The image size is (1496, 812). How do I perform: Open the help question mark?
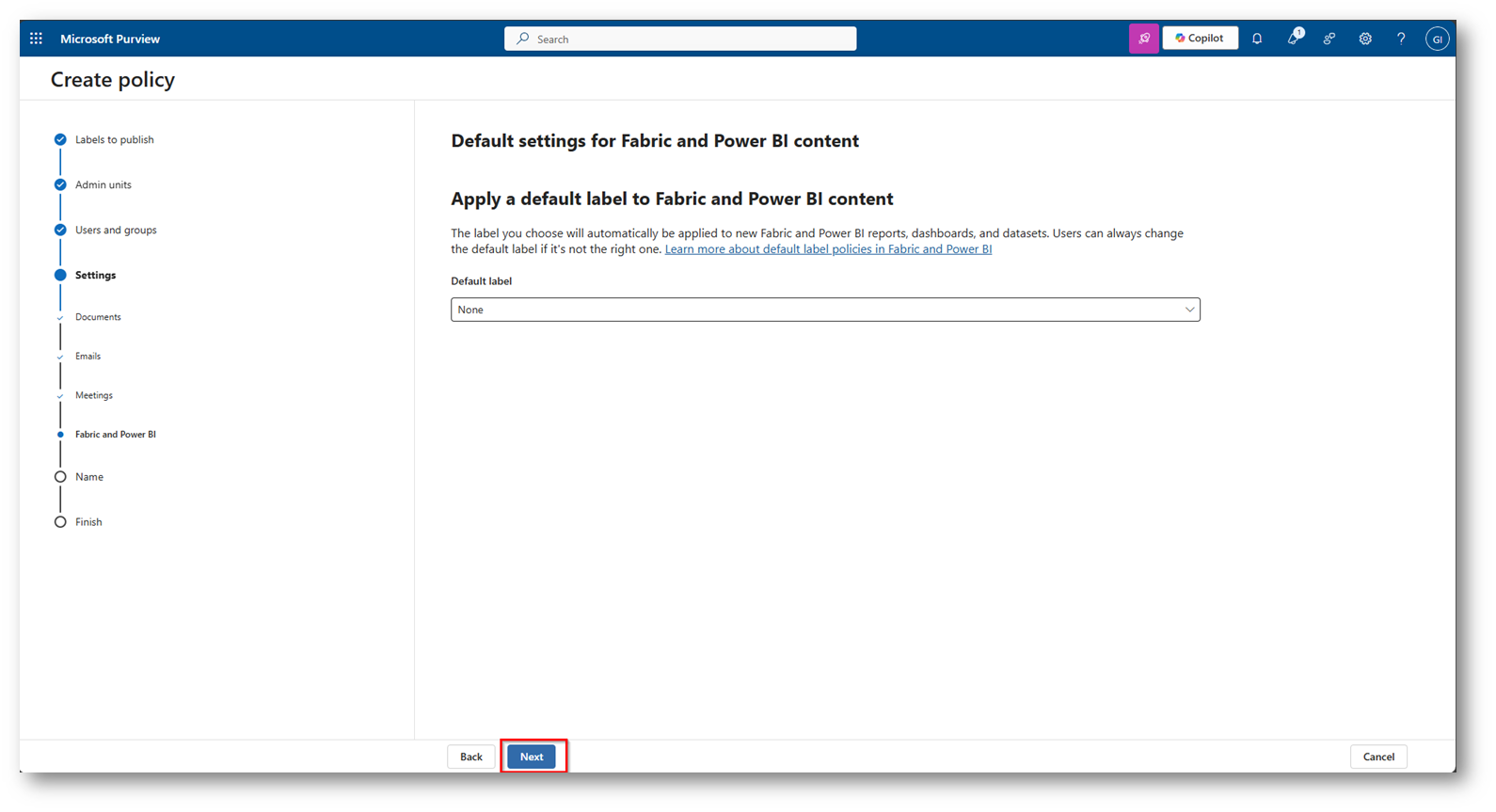[x=1401, y=39]
